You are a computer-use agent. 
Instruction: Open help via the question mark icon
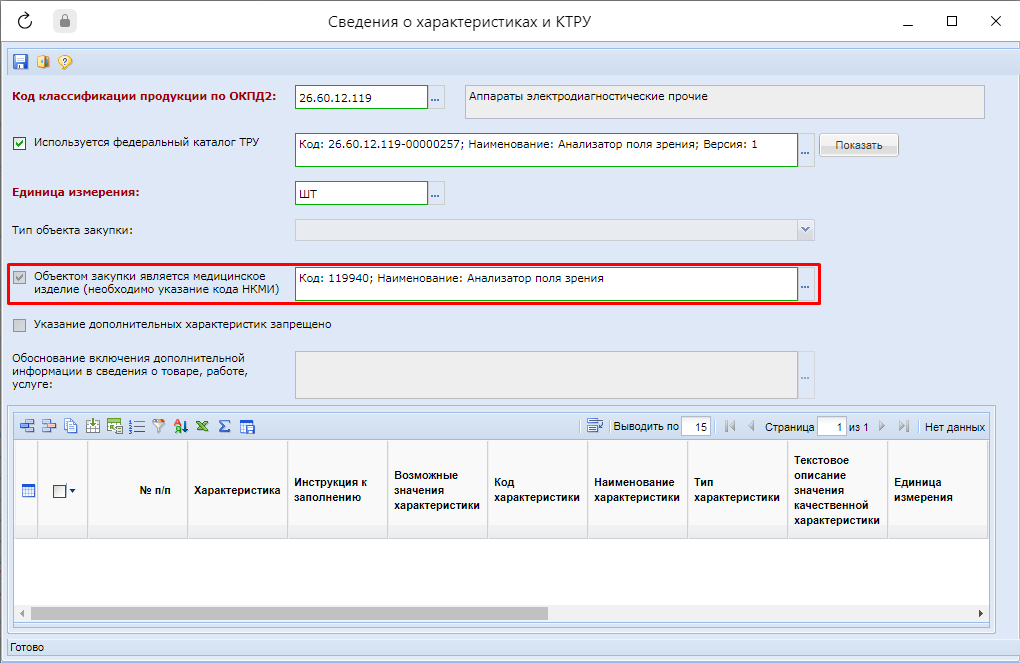point(65,62)
